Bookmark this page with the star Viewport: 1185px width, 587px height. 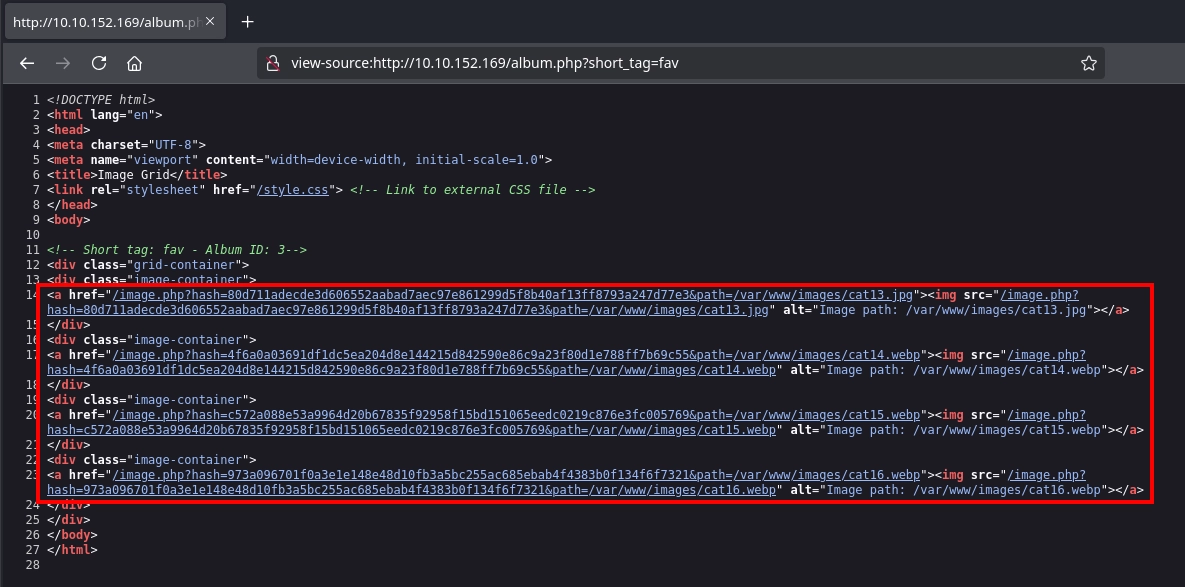[1089, 63]
